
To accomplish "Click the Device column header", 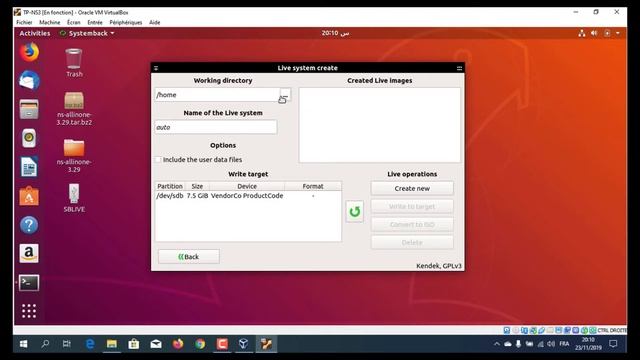I will (x=247, y=186).
